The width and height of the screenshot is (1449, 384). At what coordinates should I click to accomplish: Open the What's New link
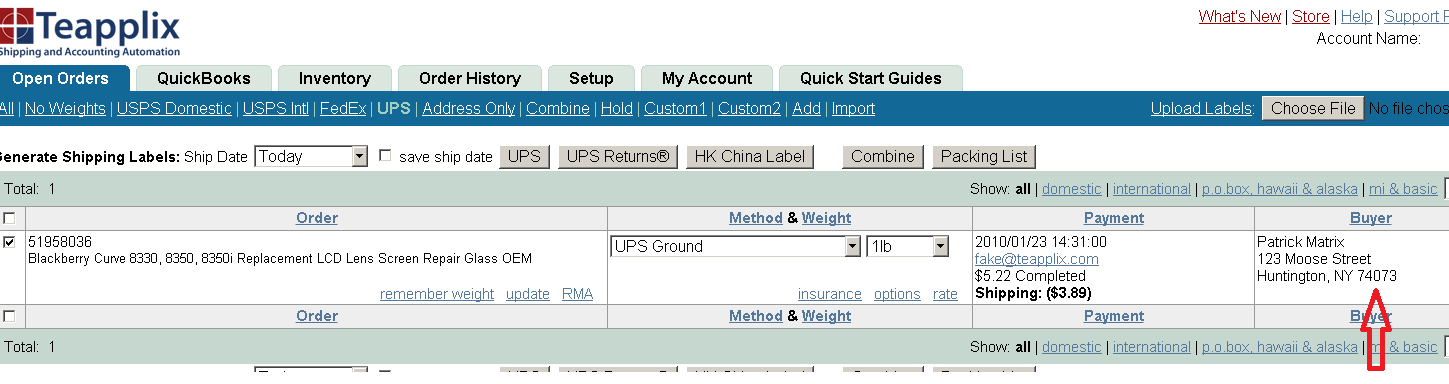tap(1239, 16)
